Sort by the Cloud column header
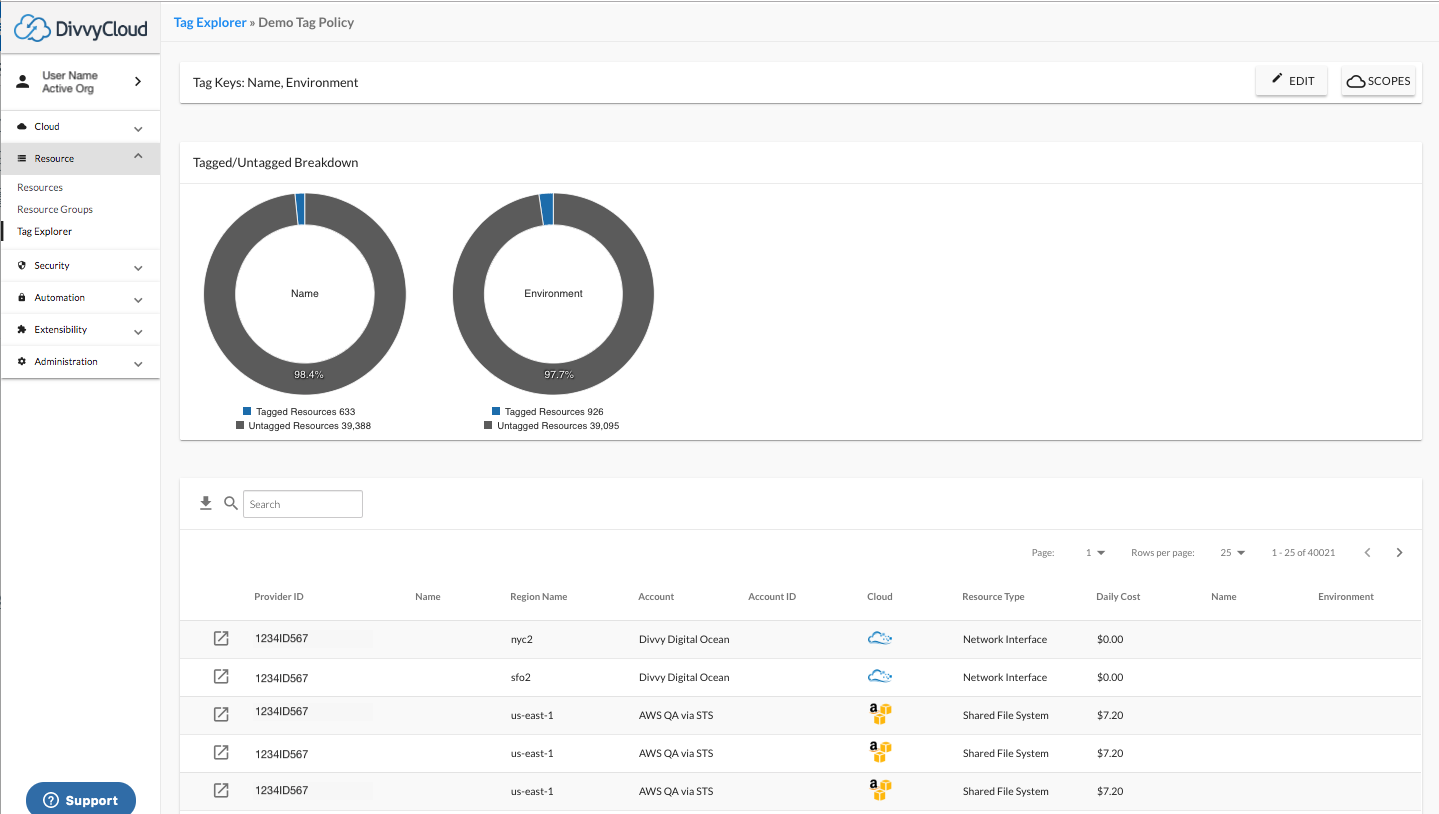Viewport: 1439px width, 814px height. tap(880, 596)
